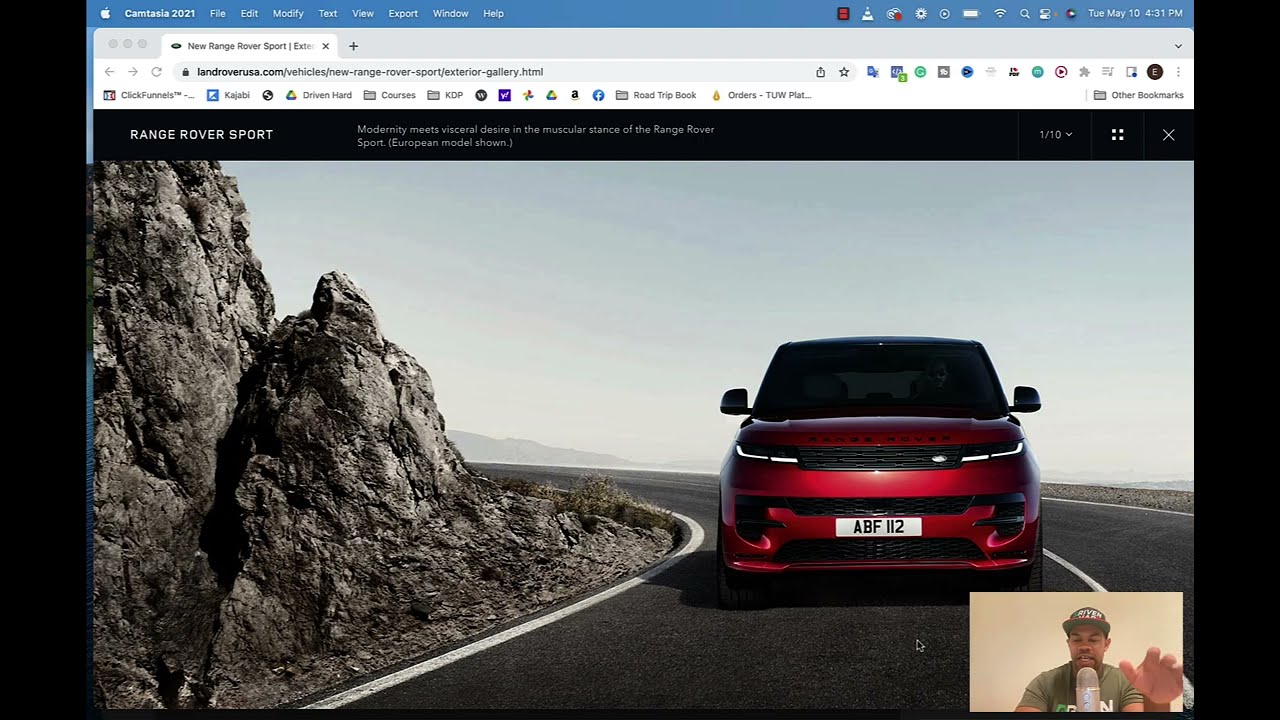Expand the 1/10 image counter dropdown

click(x=1056, y=134)
